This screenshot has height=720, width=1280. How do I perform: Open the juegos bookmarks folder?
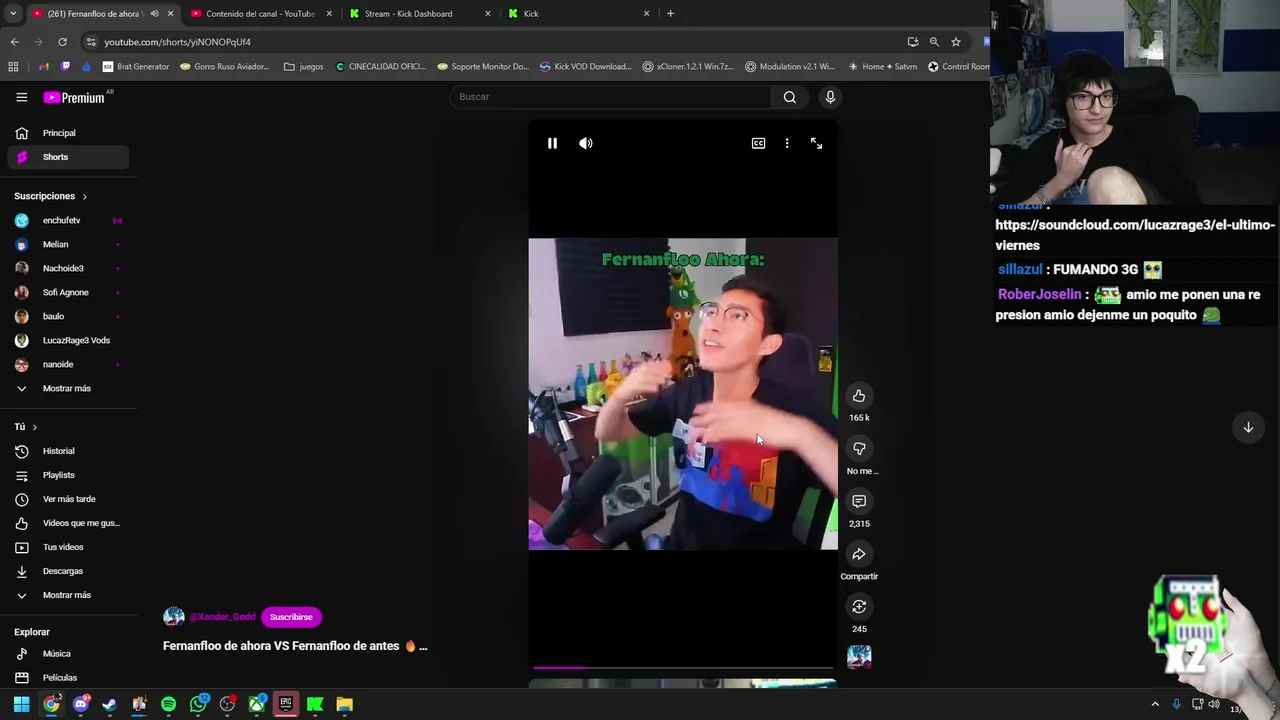(304, 67)
